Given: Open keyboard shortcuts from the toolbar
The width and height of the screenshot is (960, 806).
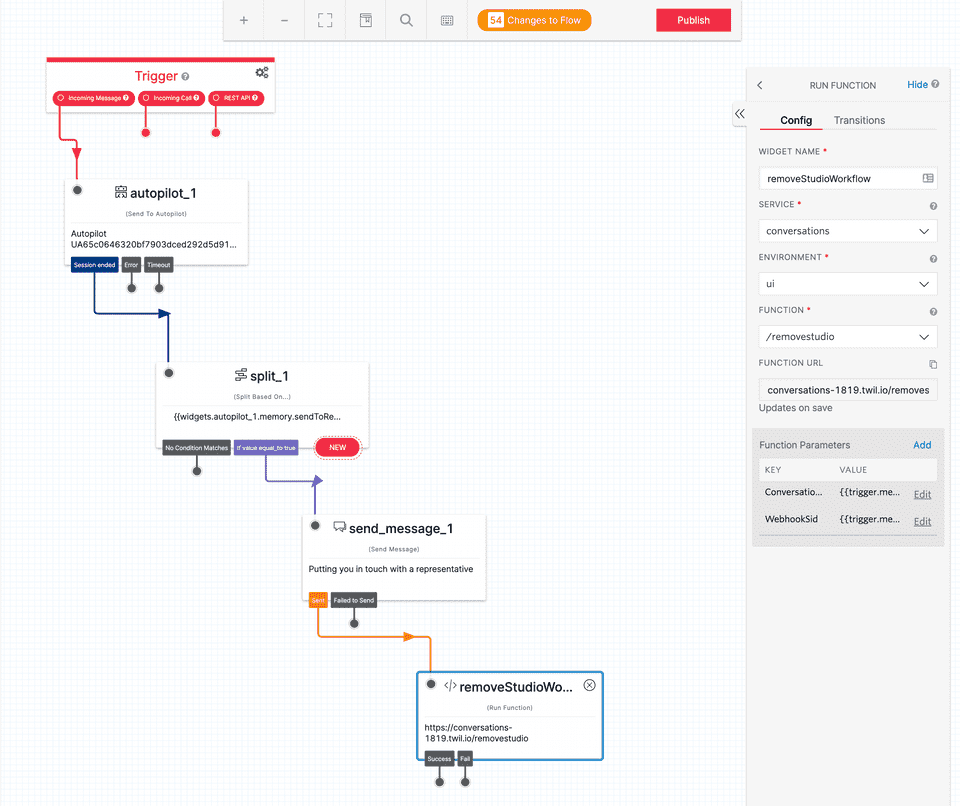Looking at the screenshot, I should click(x=446, y=20).
